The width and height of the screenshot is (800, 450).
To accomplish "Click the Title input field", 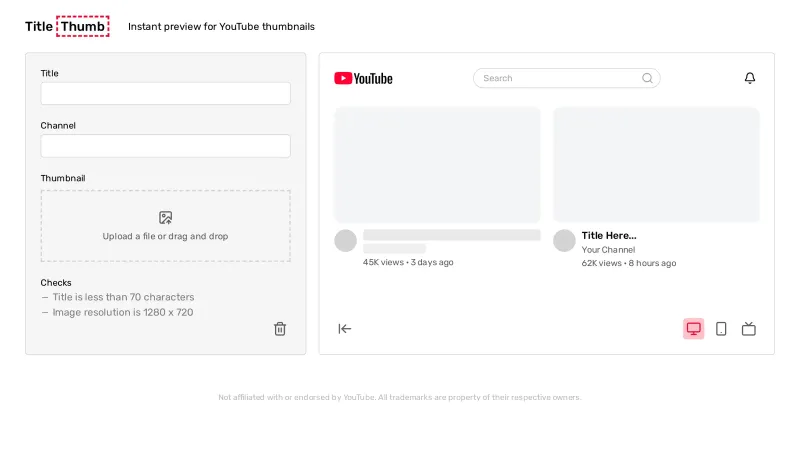I will point(165,94).
